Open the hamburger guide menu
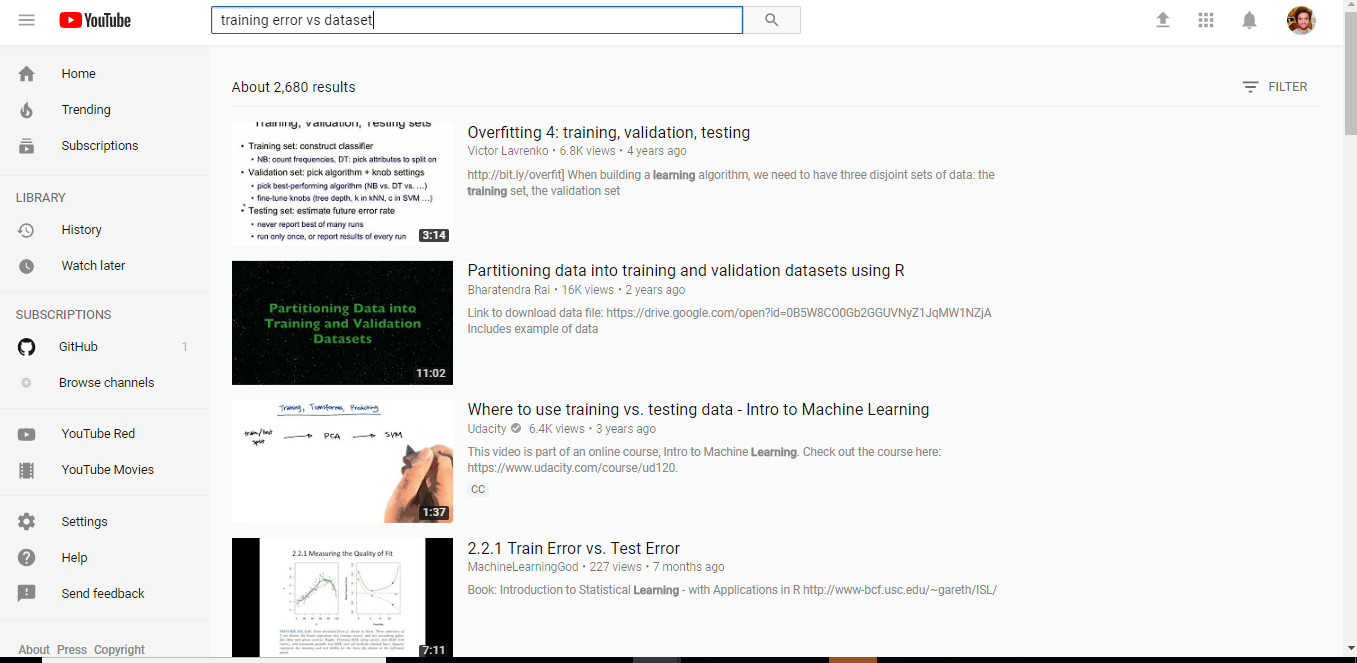 [27, 20]
